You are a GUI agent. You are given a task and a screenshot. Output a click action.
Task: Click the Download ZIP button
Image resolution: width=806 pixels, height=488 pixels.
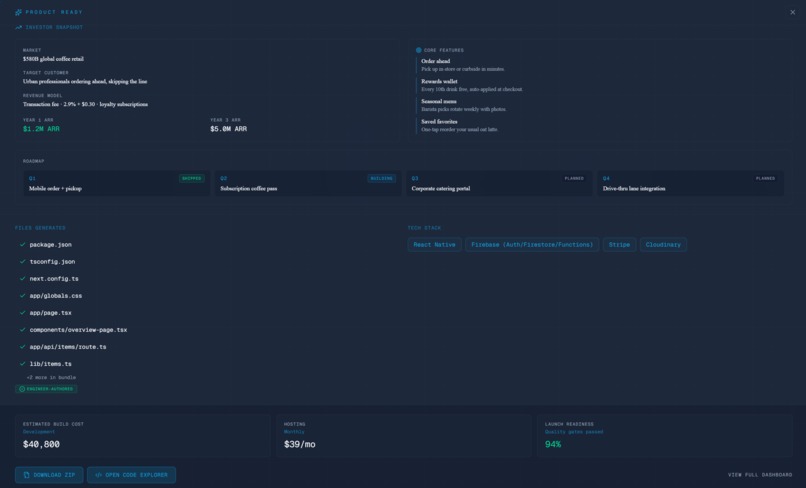pos(49,475)
